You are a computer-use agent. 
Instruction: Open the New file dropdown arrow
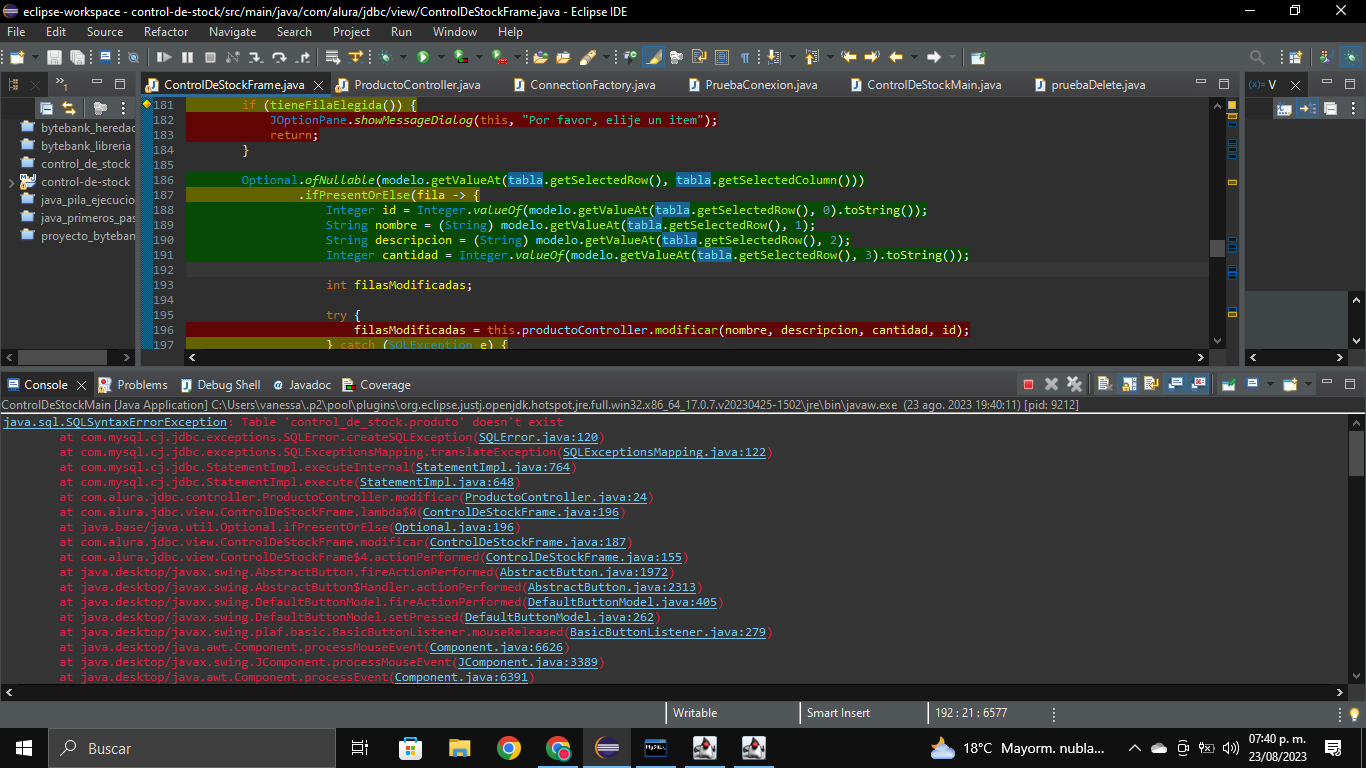pos(35,57)
